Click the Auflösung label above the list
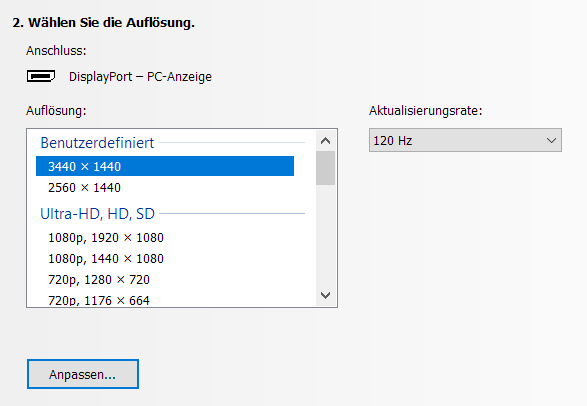This screenshot has width=587, height=406. (x=56, y=111)
